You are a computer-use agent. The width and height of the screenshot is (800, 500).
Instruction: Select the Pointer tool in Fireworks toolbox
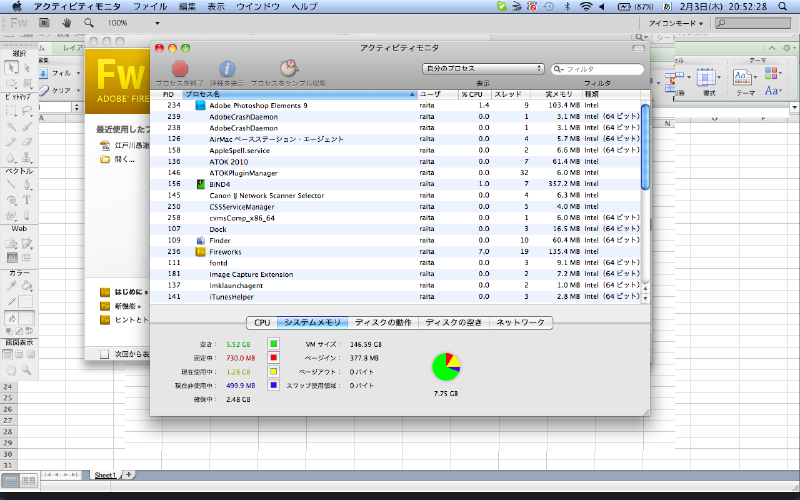pos(11,68)
